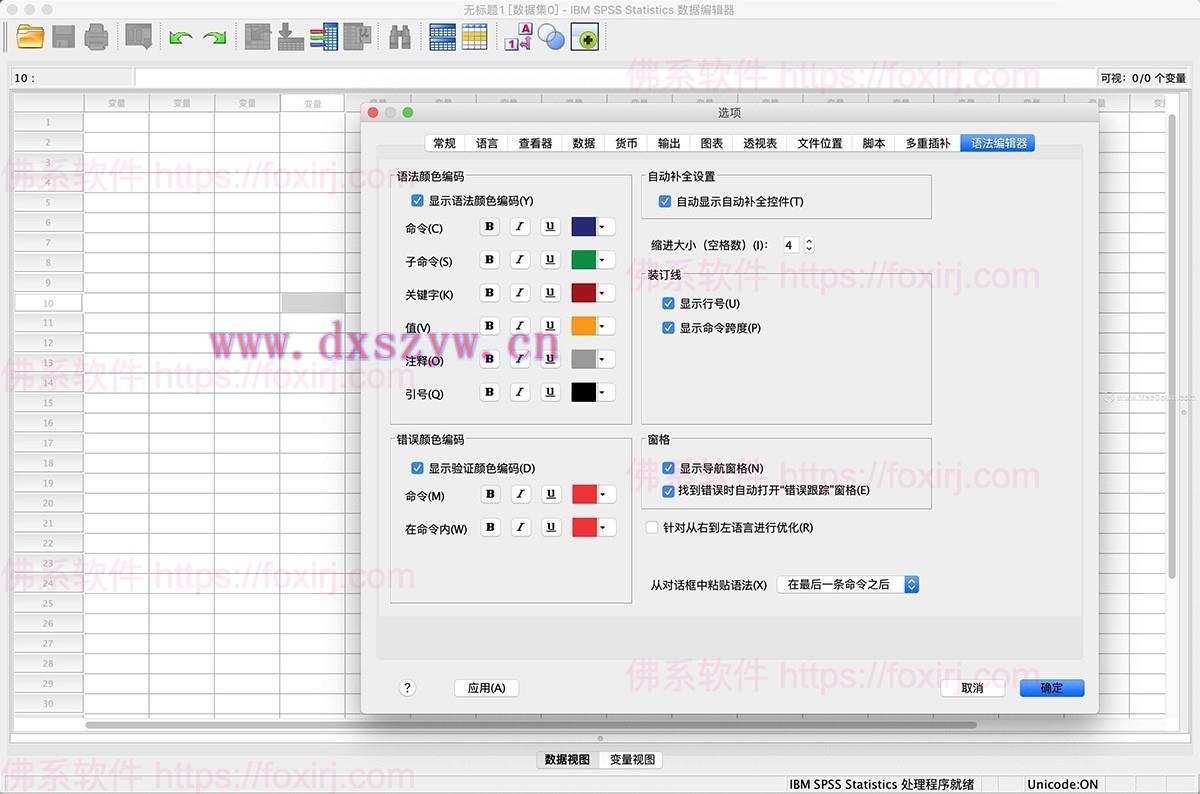Switch to the 常规 tab
The image size is (1200, 794).
[444, 143]
